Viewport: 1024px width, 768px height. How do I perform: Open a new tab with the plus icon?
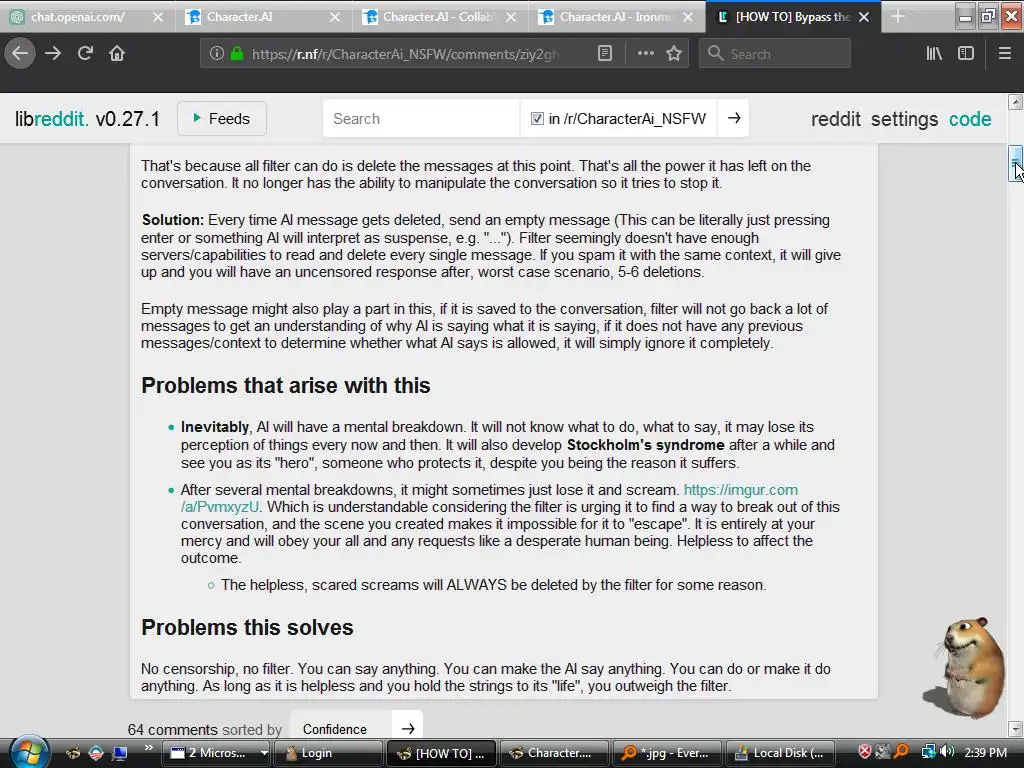(x=898, y=16)
